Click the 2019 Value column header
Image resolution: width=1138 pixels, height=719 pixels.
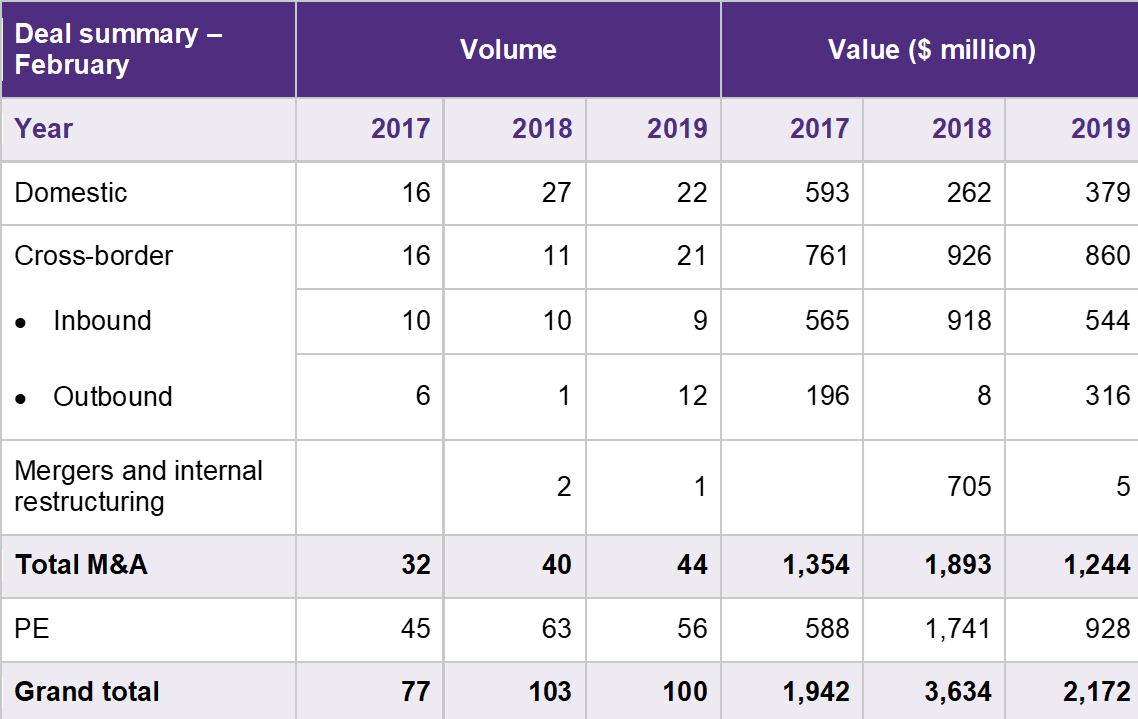tap(1098, 130)
